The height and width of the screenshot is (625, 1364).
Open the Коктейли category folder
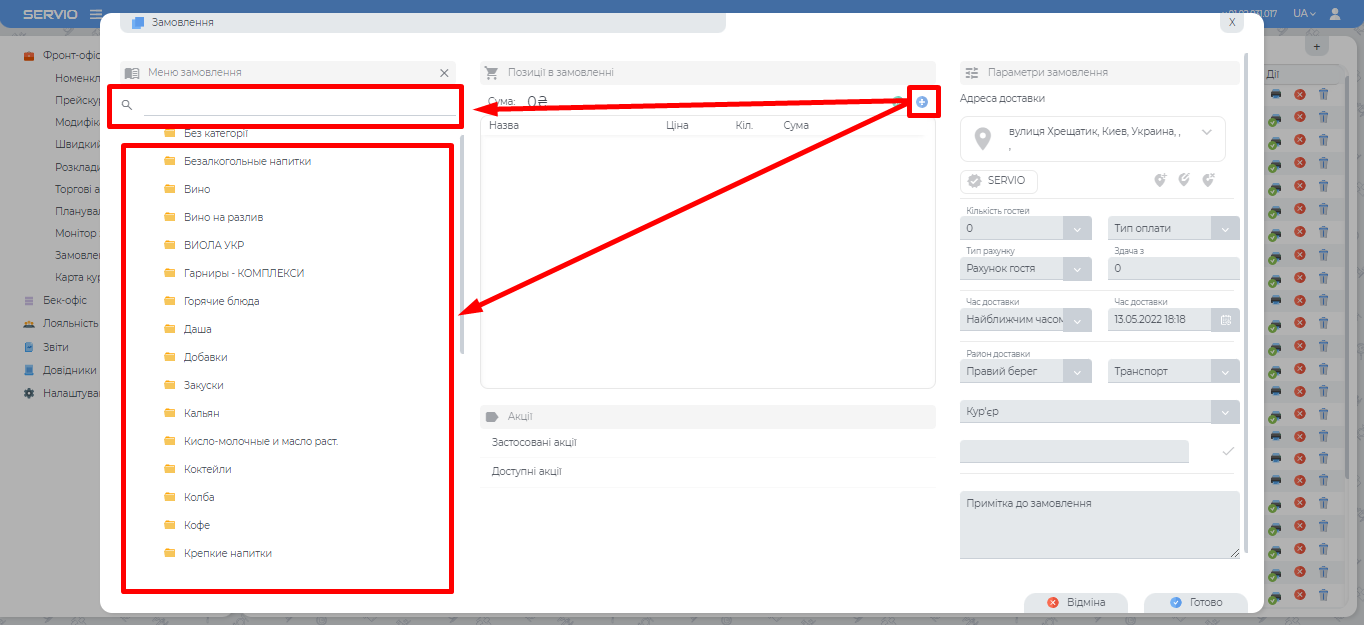click(x=208, y=469)
